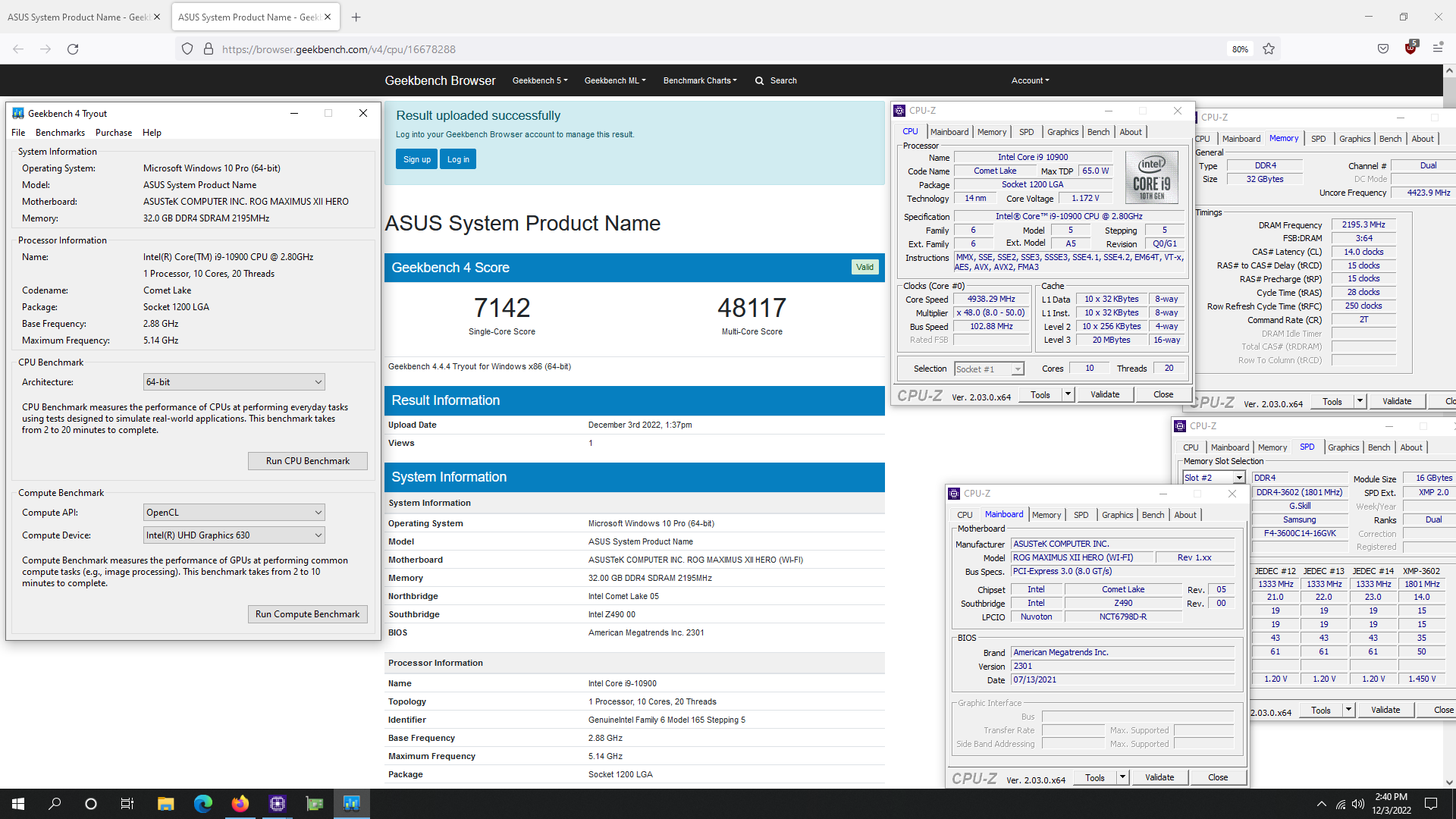Open File Explorer from the taskbar
1456x819 pixels.
coord(165,804)
